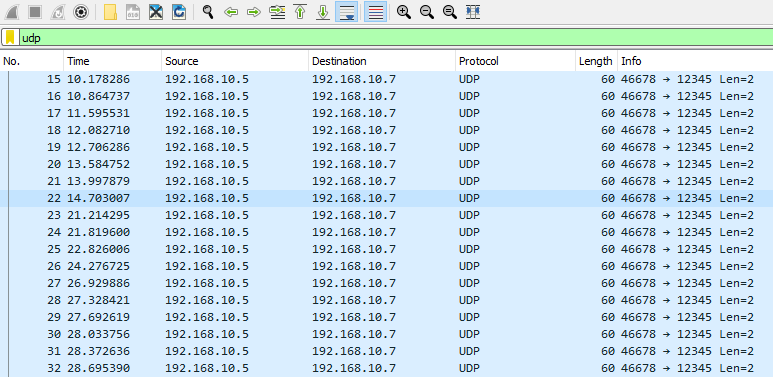The image size is (773, 377).
Task: Select packet number 26
Action: pos(386,266)
